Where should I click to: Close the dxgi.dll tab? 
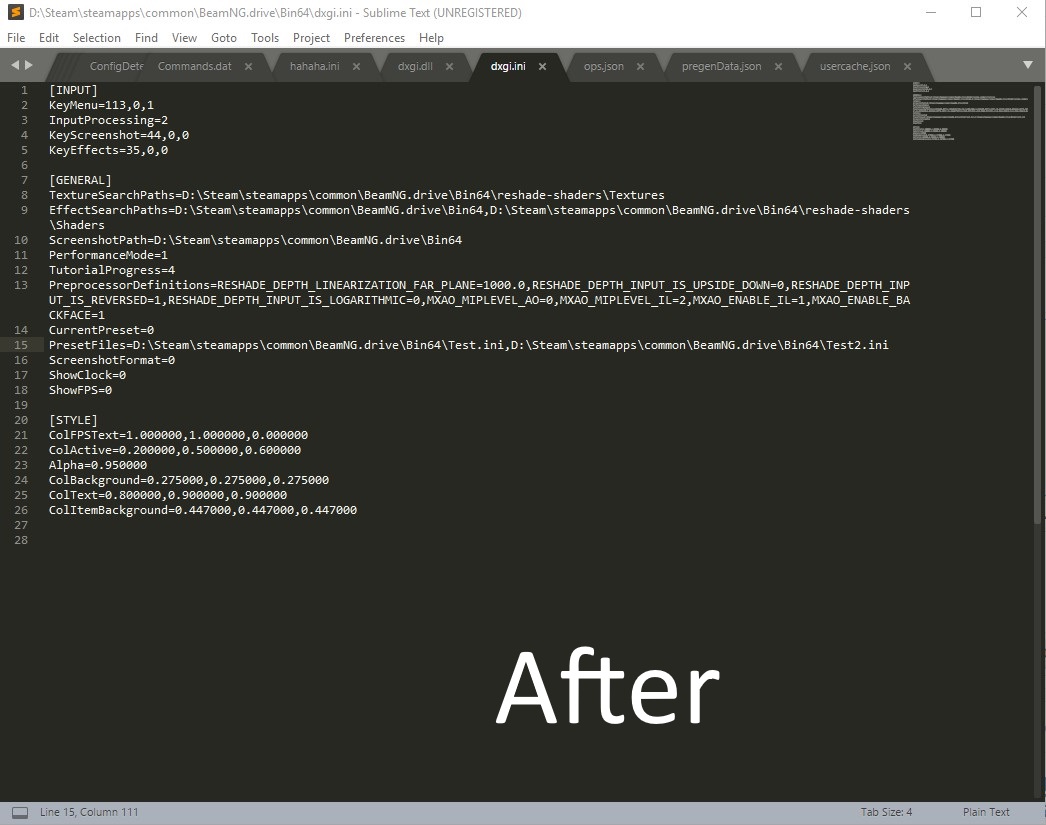[450, 66]
